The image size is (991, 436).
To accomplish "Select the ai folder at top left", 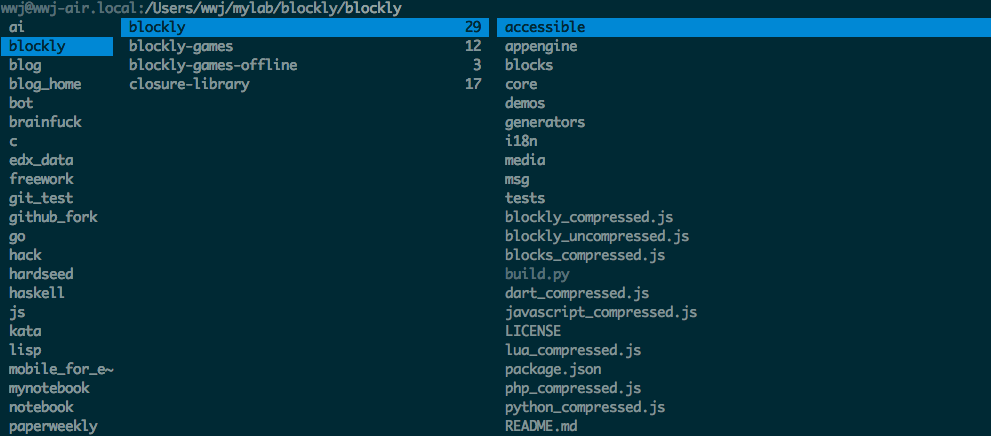I will pos(17,27).
